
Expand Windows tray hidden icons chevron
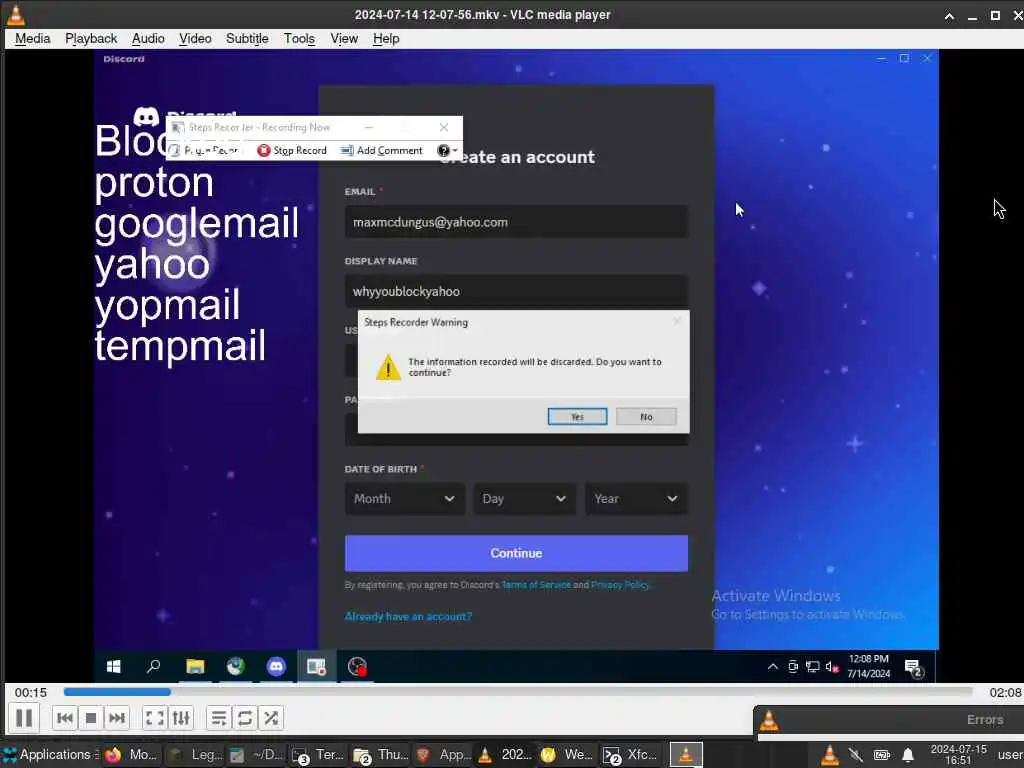tap(773, 666)
